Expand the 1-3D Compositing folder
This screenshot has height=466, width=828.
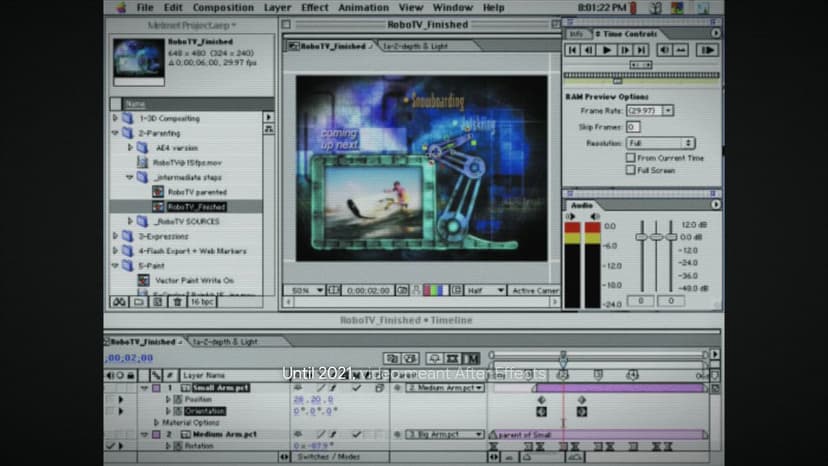tap(115, 118)
